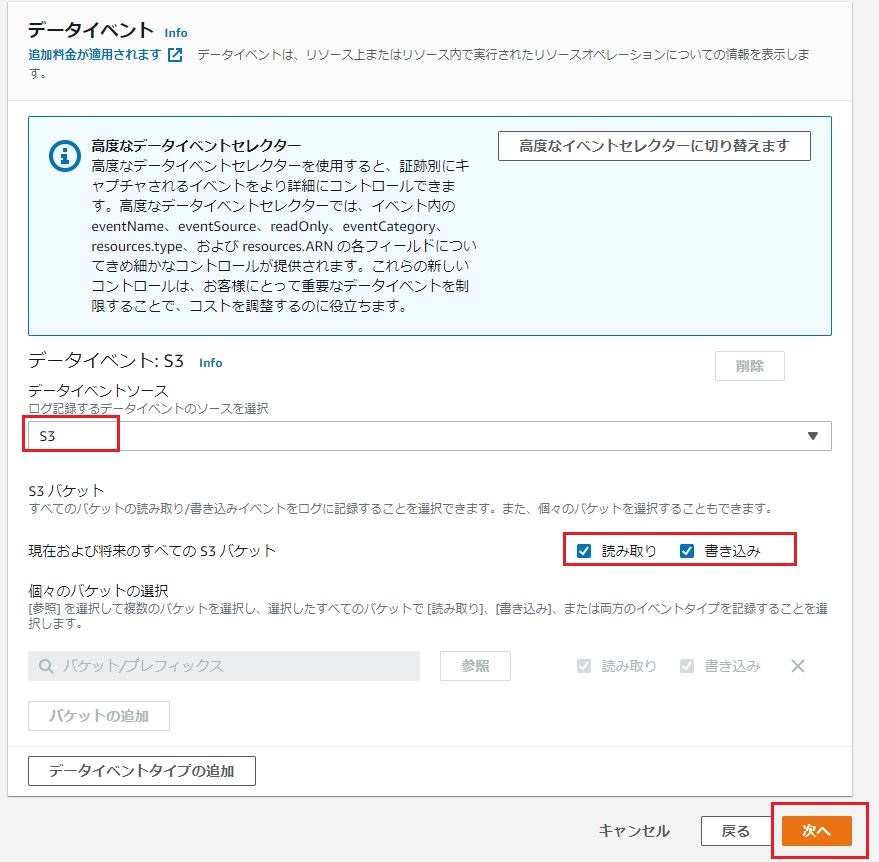The width and height of the screenshot is (879, 862).
Task: Click 戻る button
Action: 735,831
